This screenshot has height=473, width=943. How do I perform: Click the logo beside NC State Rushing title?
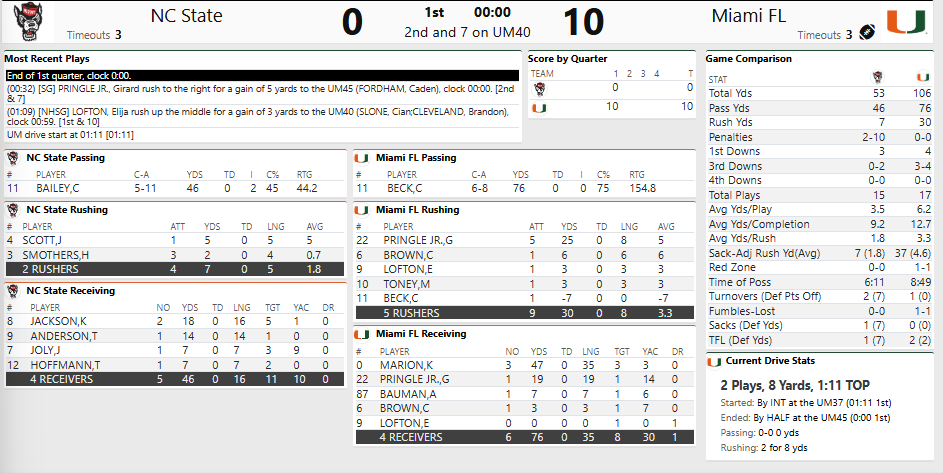pyautogui.click(x=13, y=210)
